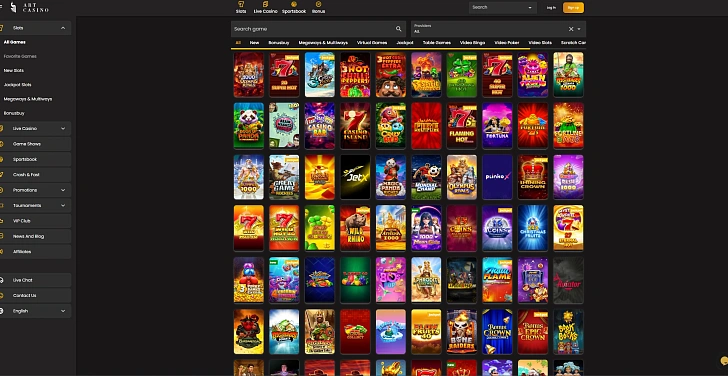Open Bonusbuy in the sidebar
Viewport: 728px width, 376px height.
click(14, 113)
